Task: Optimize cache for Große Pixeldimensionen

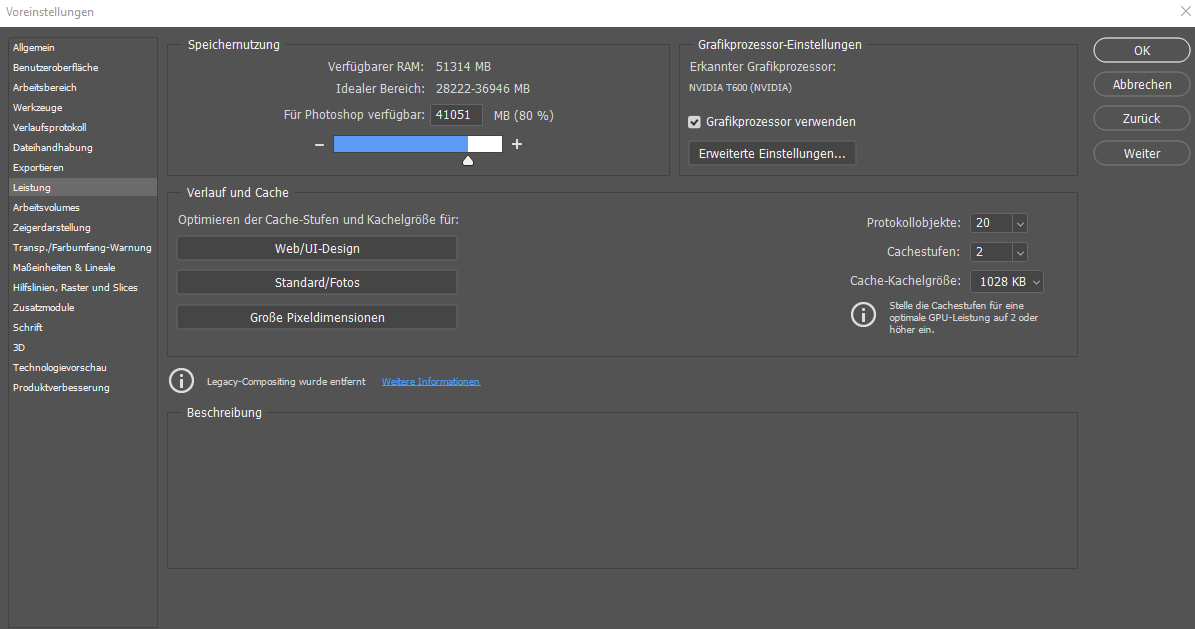Action: click(317, 317)
